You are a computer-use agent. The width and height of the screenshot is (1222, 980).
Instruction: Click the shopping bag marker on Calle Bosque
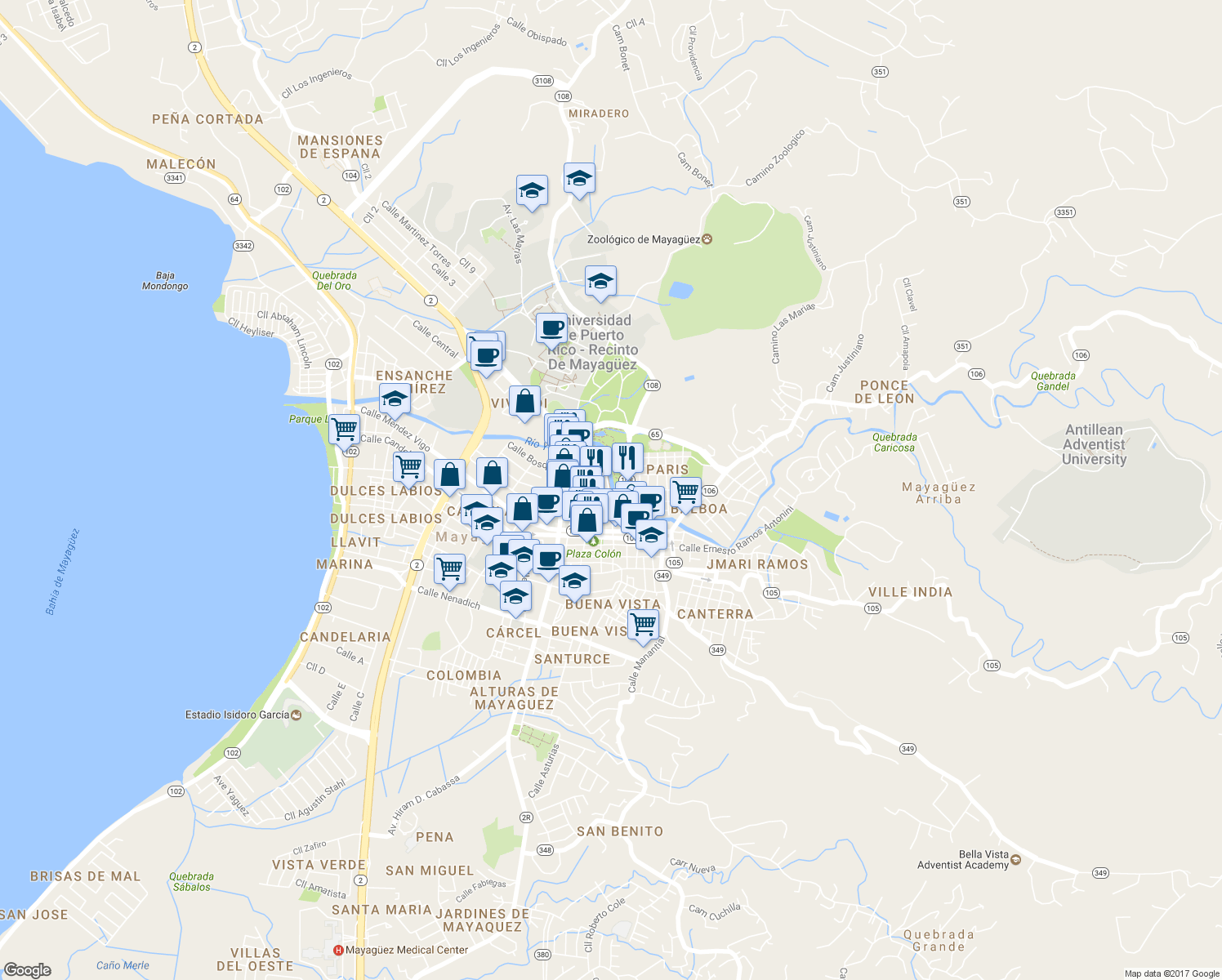[x=564, y=474]
